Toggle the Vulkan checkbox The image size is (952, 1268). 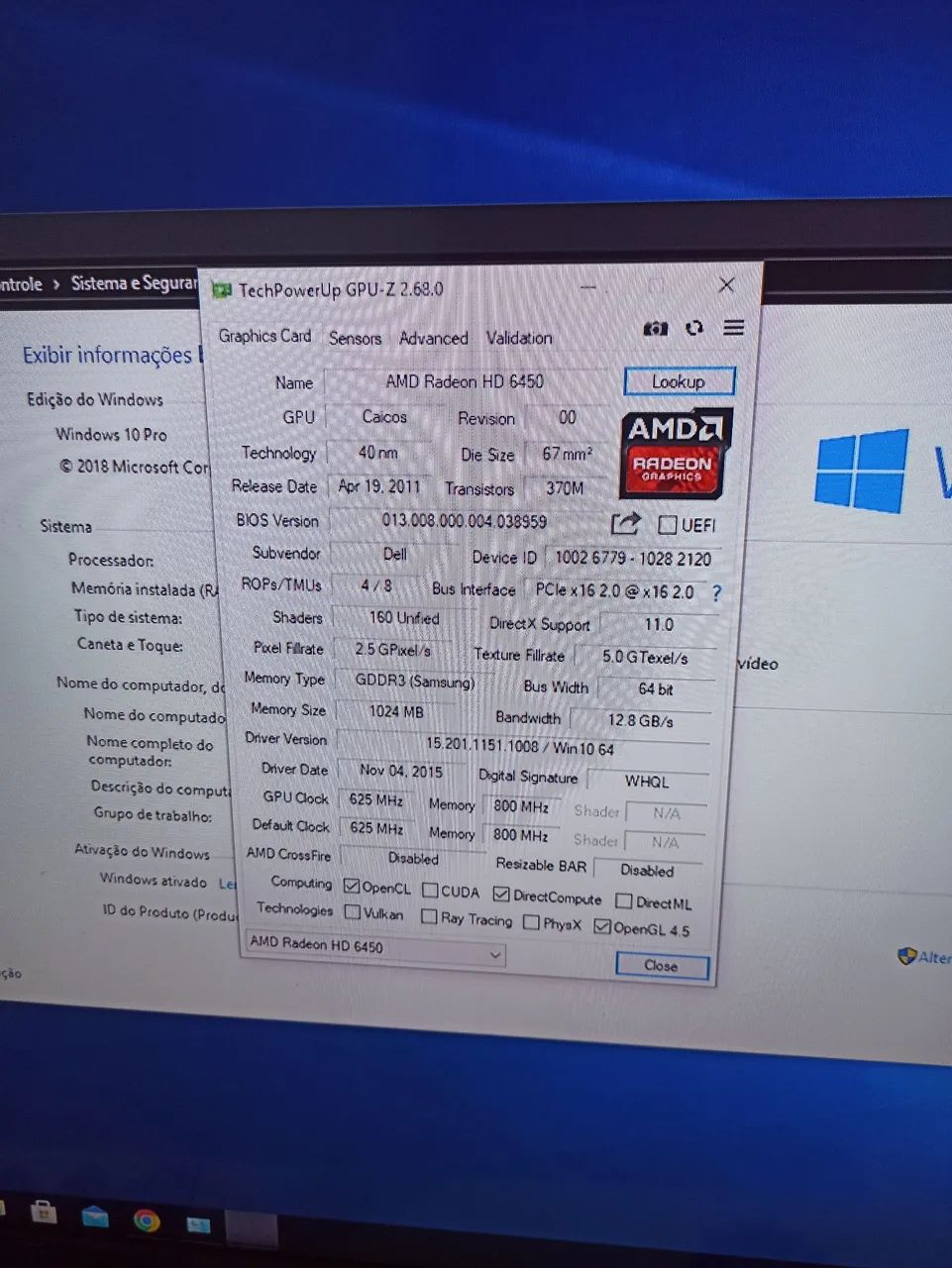[352, 911]
